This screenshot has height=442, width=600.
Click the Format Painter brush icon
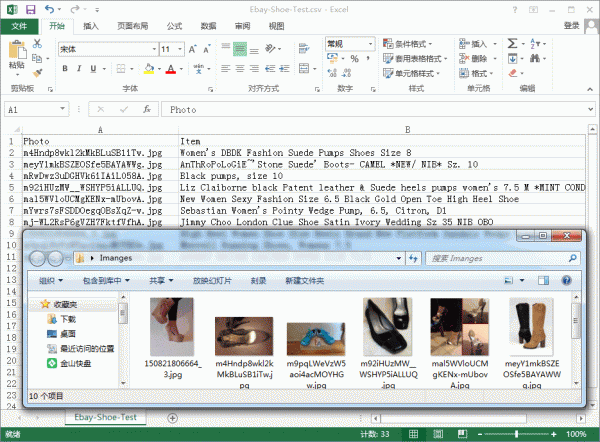[37, 73]
